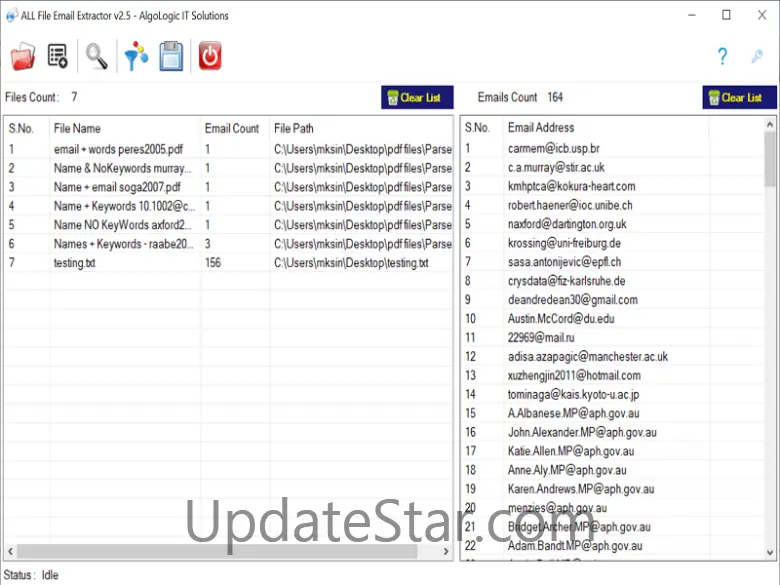Click the files list horizontal scrollbar thumb

(x=217, y=551)
